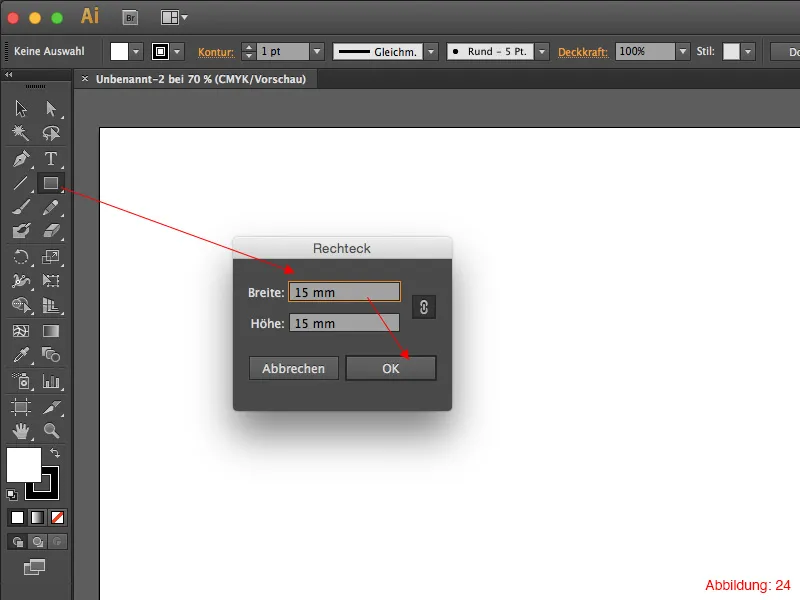Pick the Rectangle tool
Viewport: 800px width, 600px height.
(x=51, y=183)
